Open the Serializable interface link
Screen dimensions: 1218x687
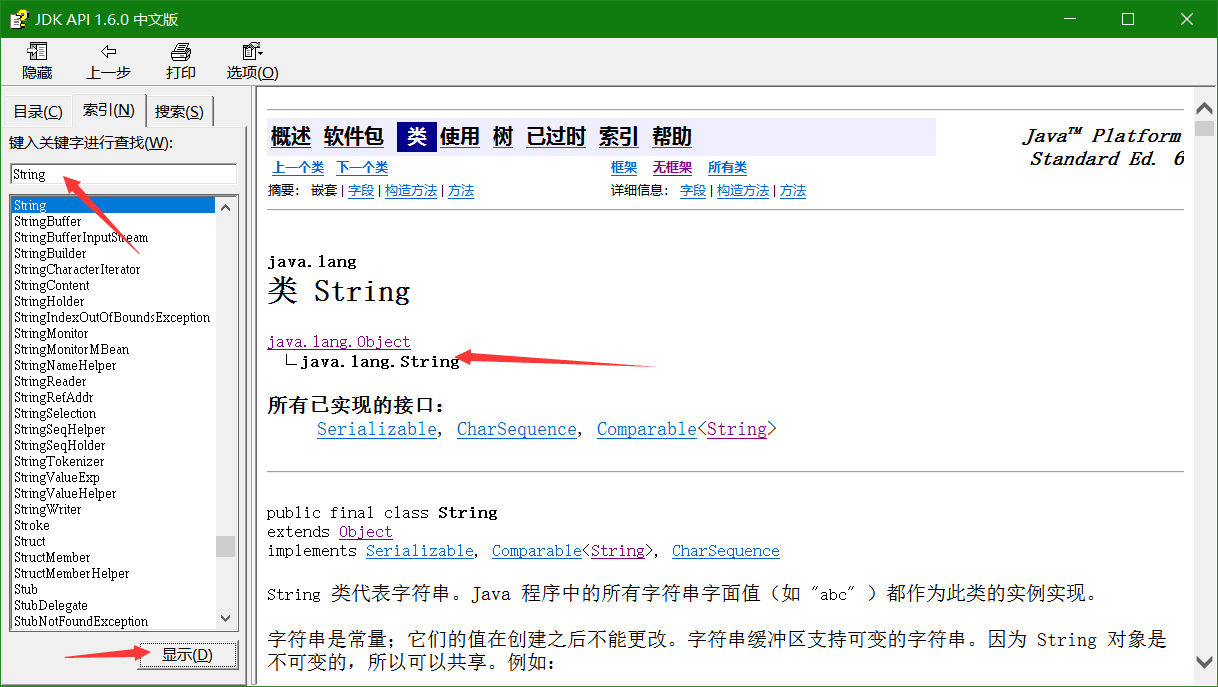click(x=377, y=428)
